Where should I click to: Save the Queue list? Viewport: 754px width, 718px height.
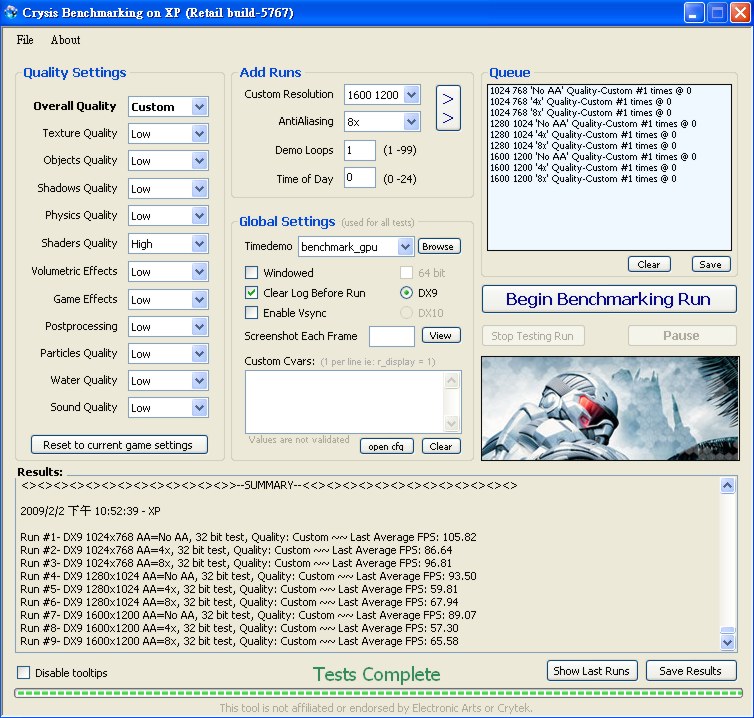tap(711, 264)
